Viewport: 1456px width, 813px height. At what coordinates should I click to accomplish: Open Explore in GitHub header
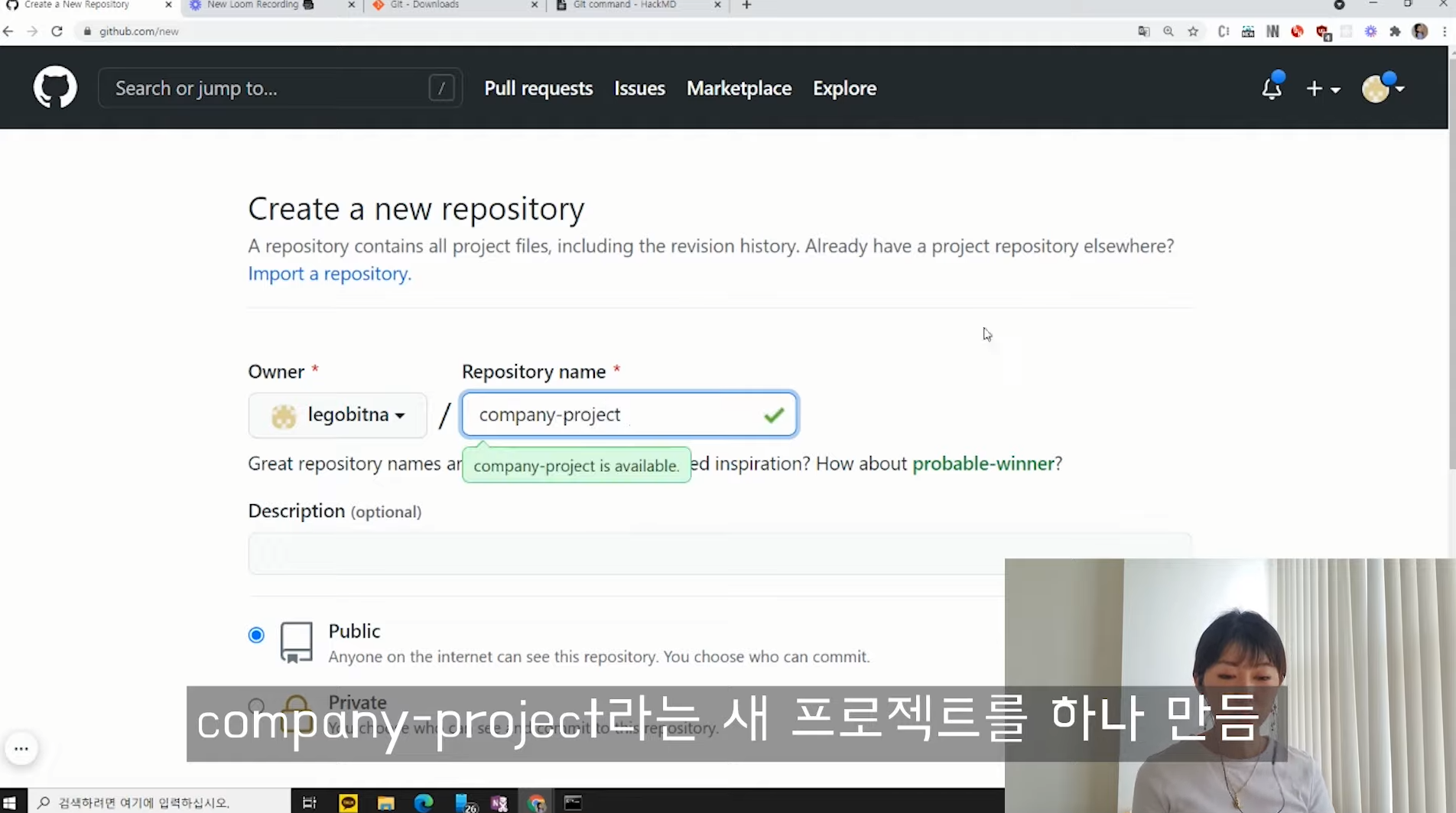[844, 88]
